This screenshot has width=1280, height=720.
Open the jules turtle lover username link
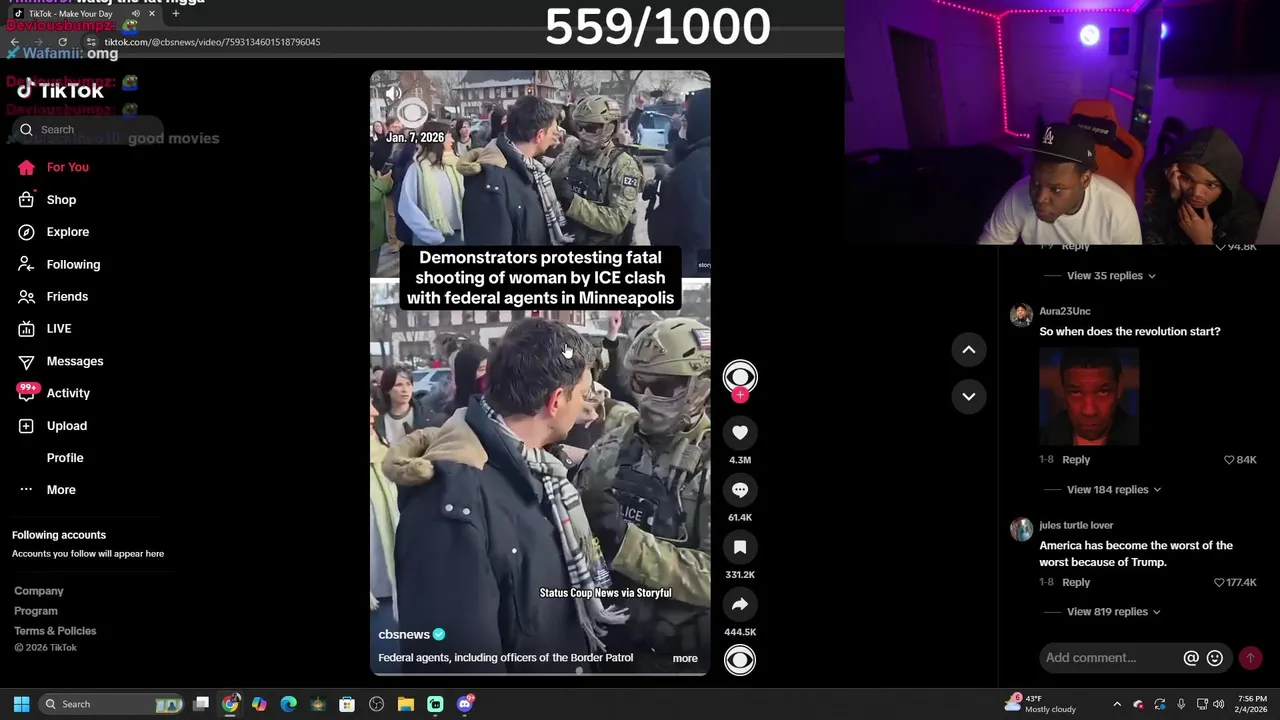point(1076,525)
